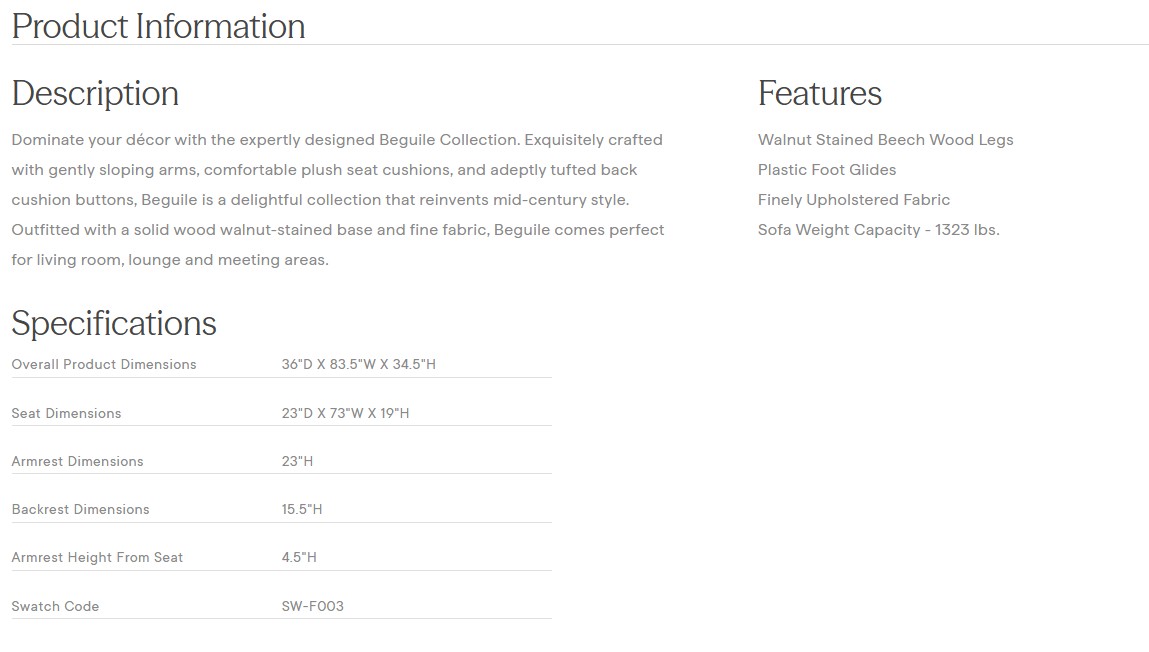The image size is (1149, 652).
Task: Select the Seat Dimensions row label
Action: click(x=66, y=413)
